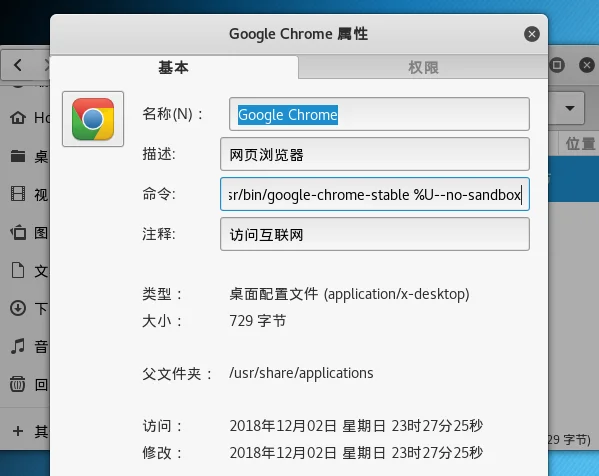The image size is (599, 476).
Task: Switch to the 权限 tab
Action: click(423, 68)
